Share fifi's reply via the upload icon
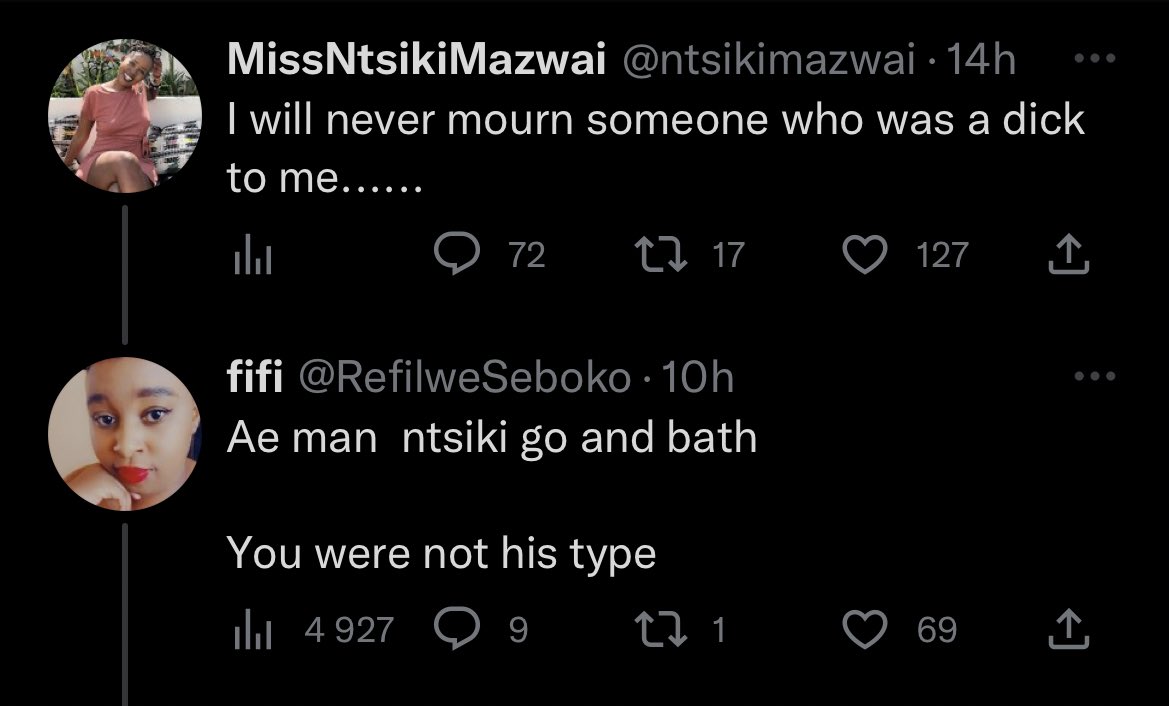 (x=1068, y=628)
